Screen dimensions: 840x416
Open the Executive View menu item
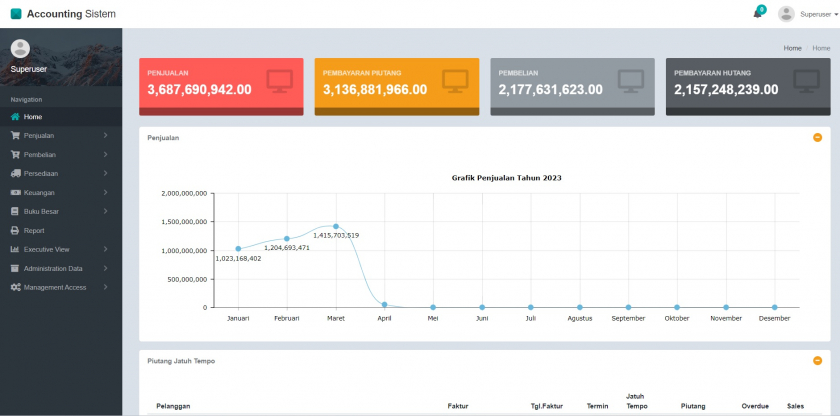[46, 250]
